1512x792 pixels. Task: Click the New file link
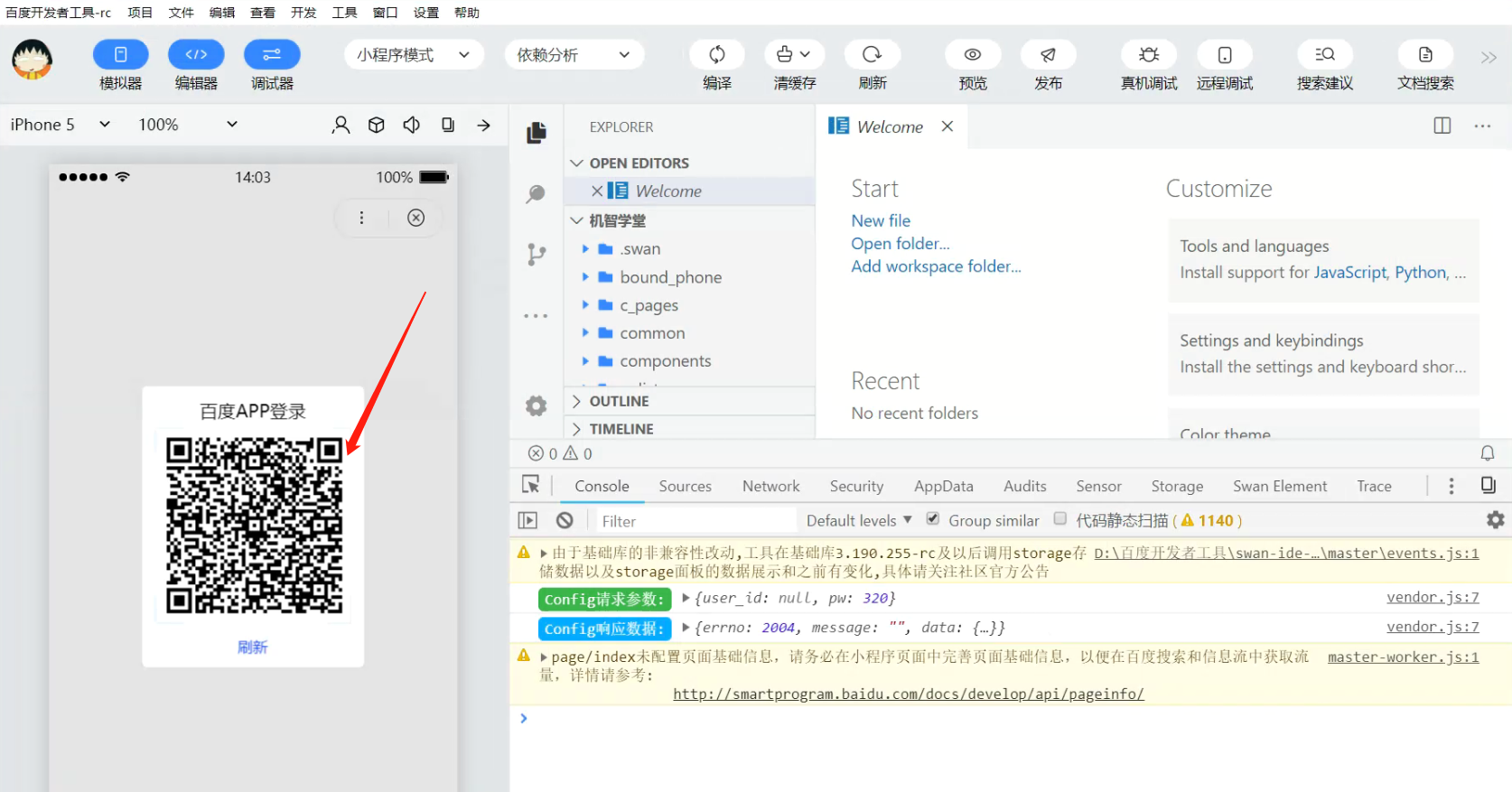click(881, 220)
